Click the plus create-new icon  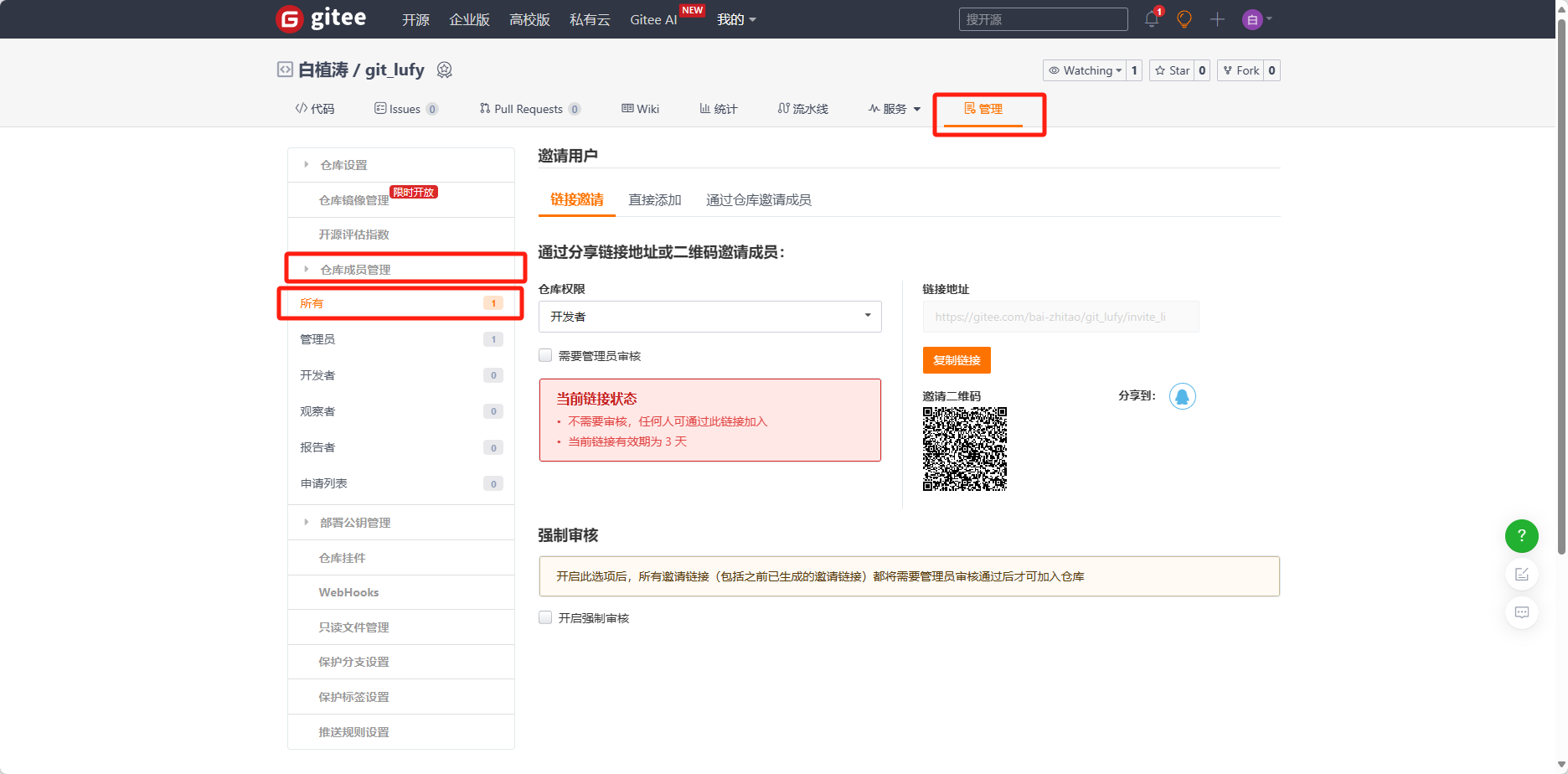coord(1217,19)
